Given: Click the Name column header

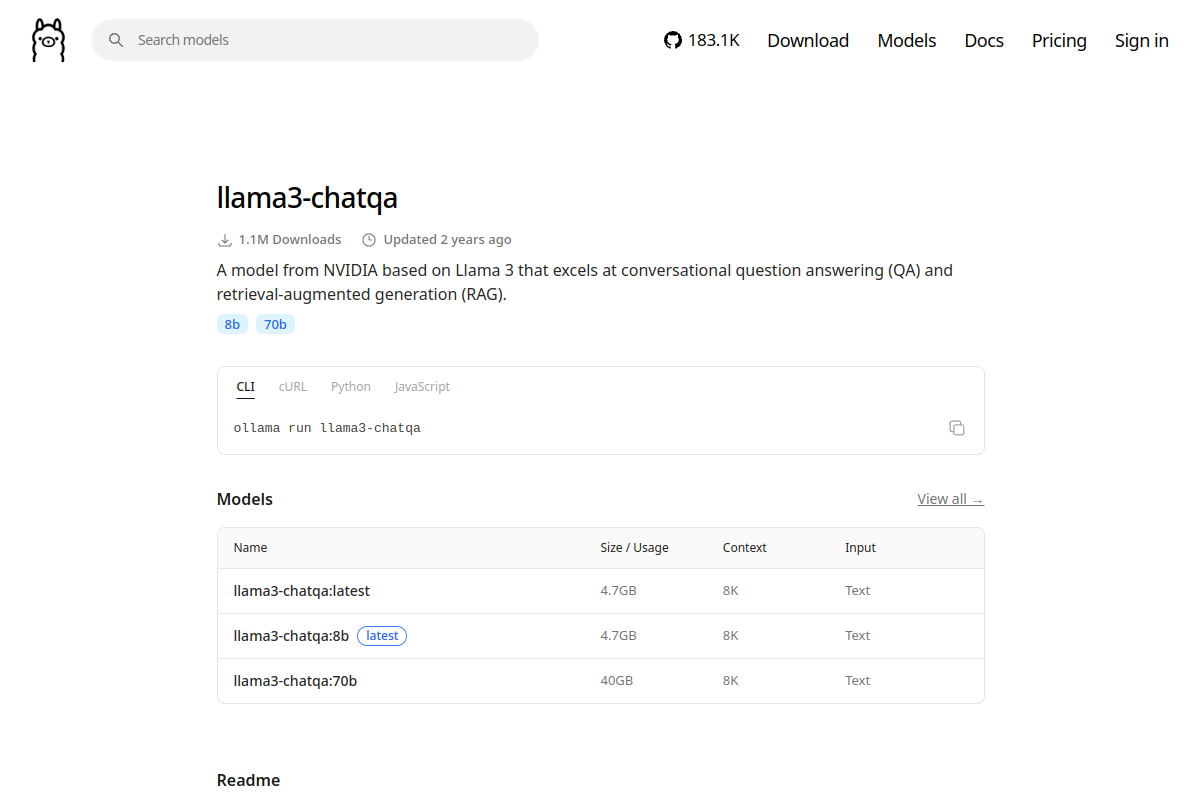Looking at the screenshot, I should [x=250, y=548].
